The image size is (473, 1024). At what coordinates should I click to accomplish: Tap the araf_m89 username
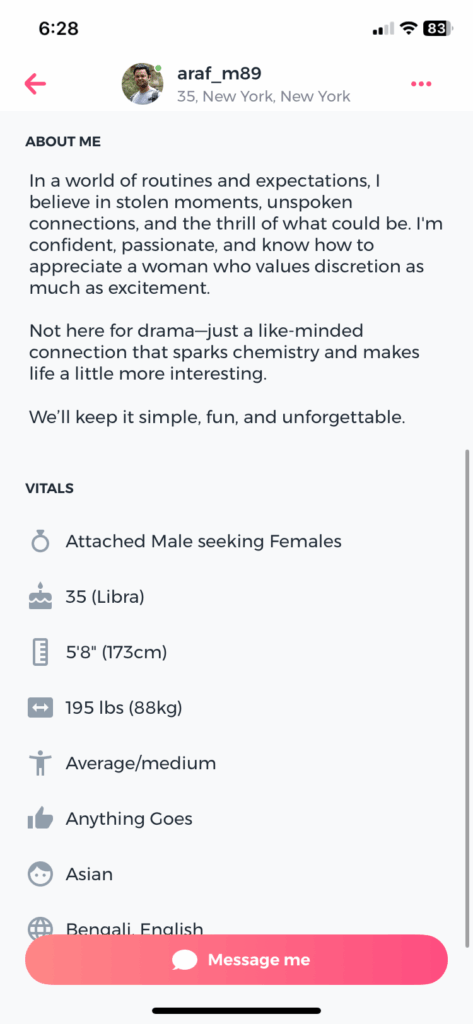219,74
